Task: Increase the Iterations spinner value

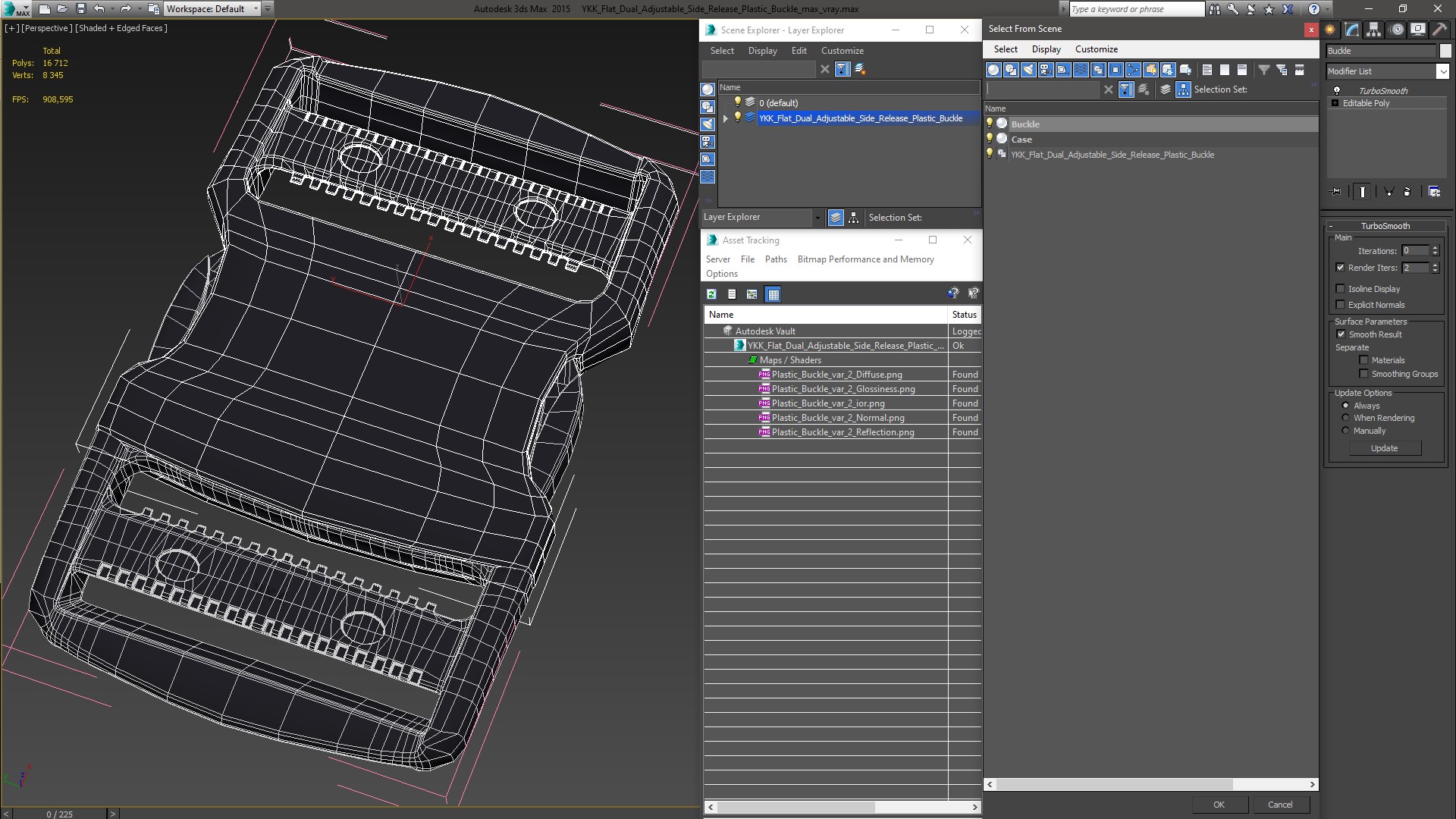Action: click(1435, 248)
